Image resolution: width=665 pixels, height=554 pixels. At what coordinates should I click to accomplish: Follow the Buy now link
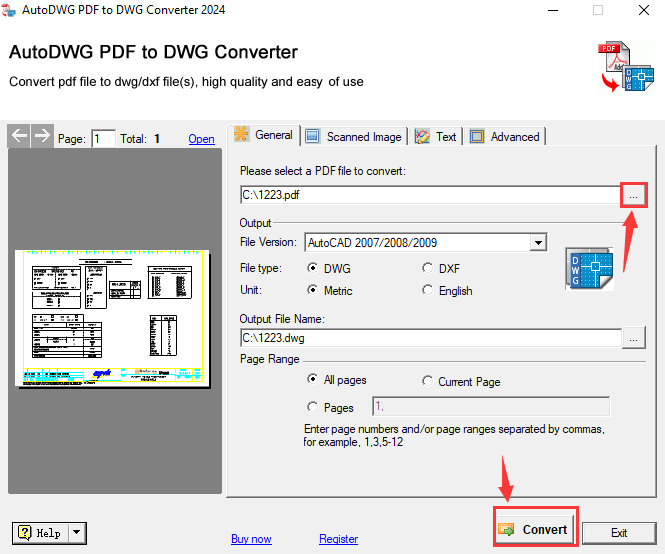pos(251,539)
